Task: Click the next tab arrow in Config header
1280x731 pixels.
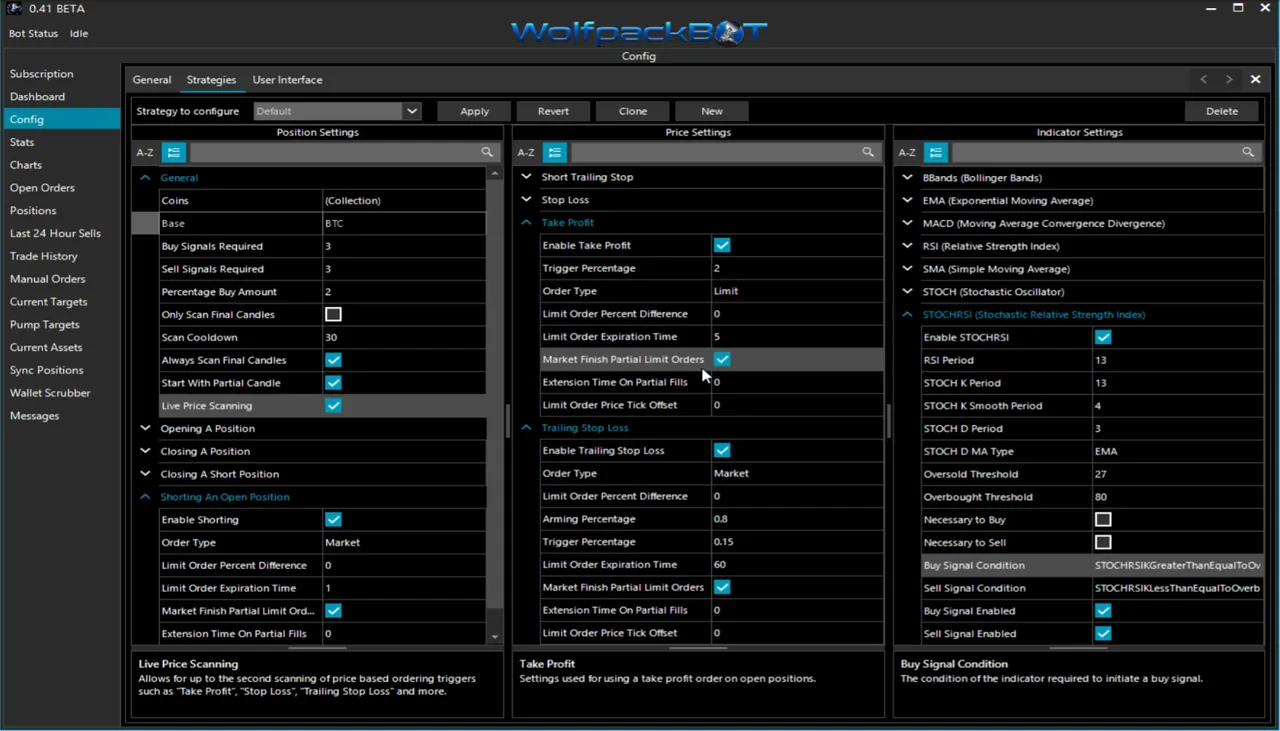Action: point(1229,79)
